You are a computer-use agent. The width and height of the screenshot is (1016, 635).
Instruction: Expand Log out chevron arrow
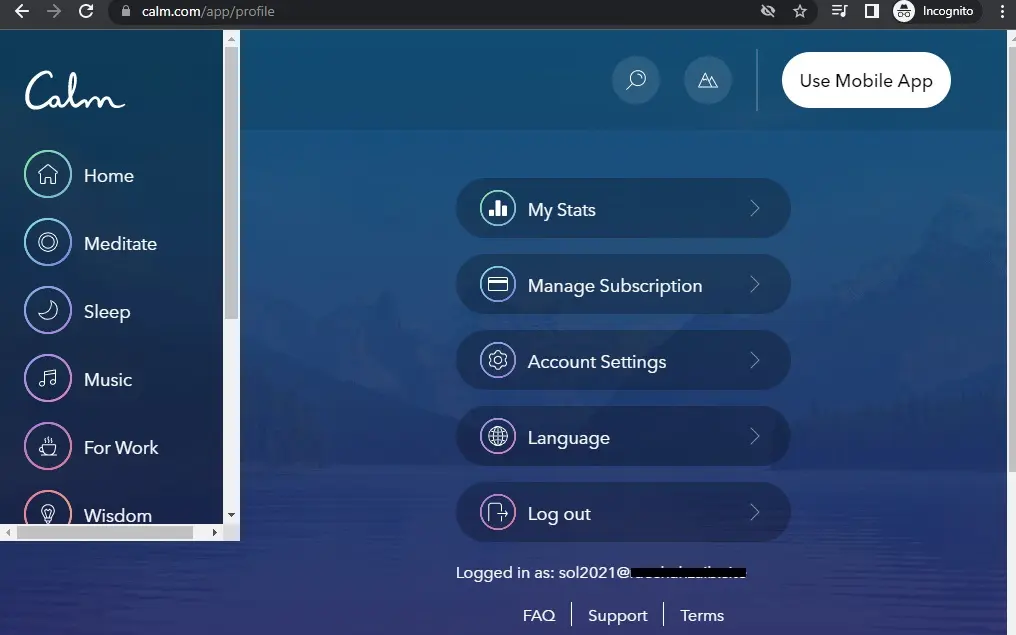click(x=754, y=512)
